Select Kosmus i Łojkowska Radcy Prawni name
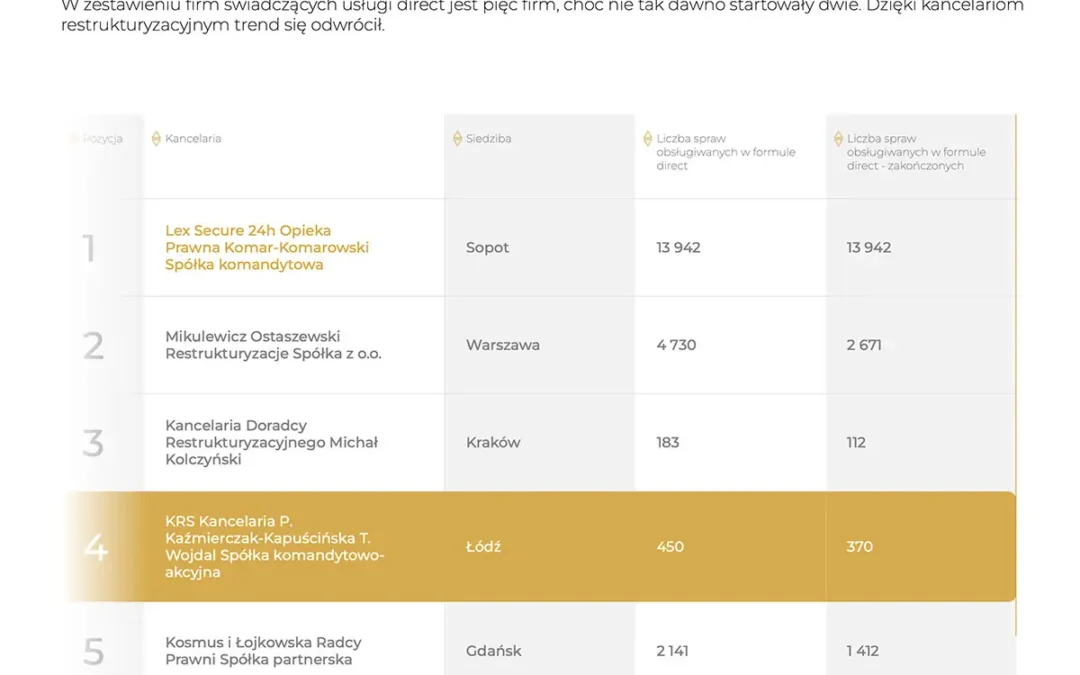 click(x=263, y=651)
